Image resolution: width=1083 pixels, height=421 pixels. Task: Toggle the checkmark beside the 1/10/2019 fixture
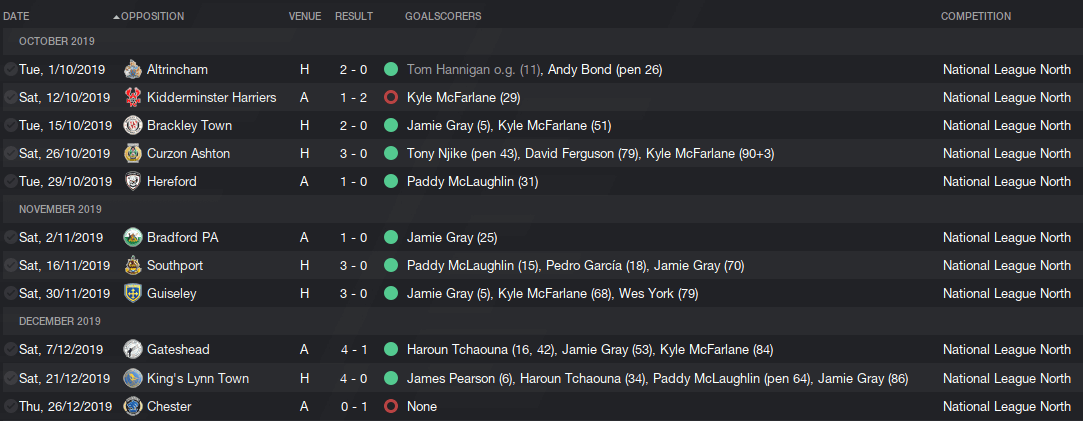[10, 69]
